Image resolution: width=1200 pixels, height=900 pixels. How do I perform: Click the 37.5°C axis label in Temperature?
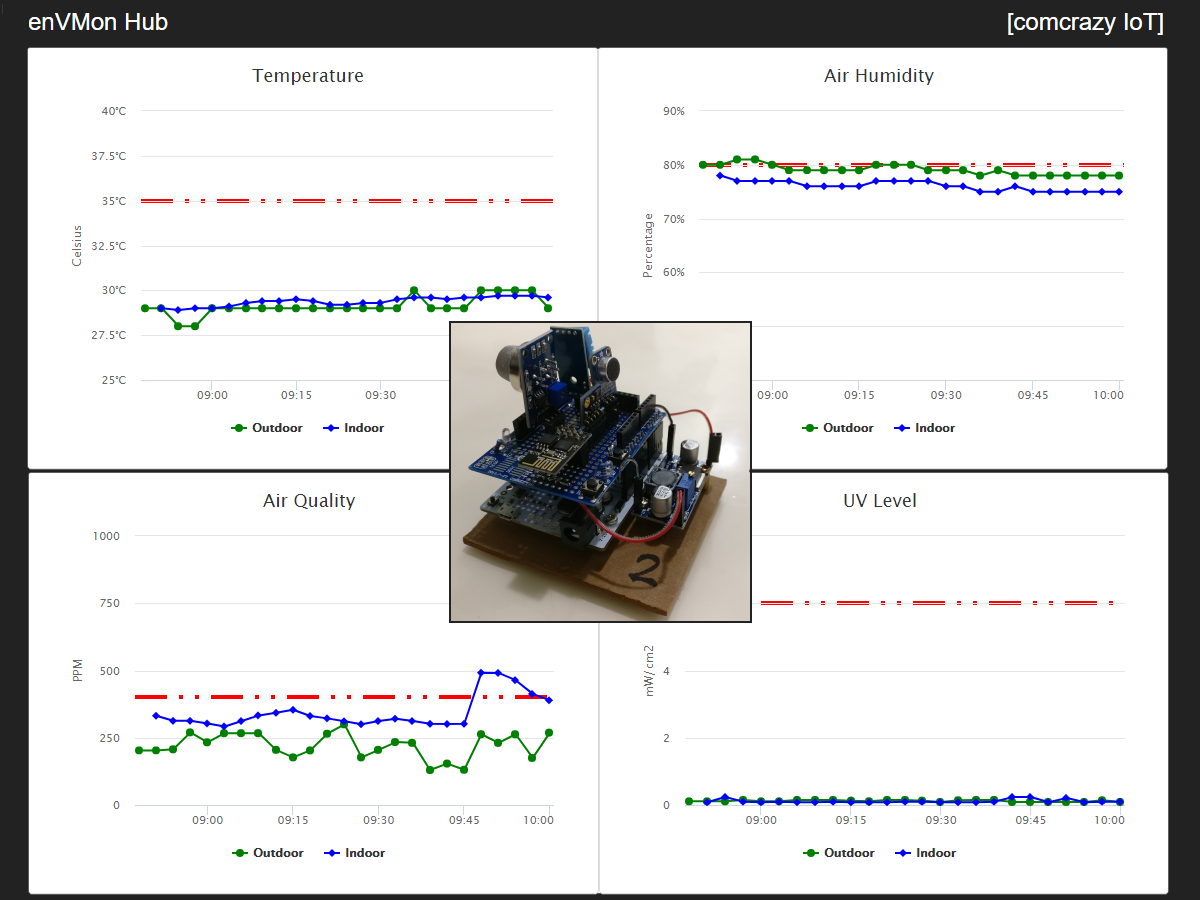point(108,156)
